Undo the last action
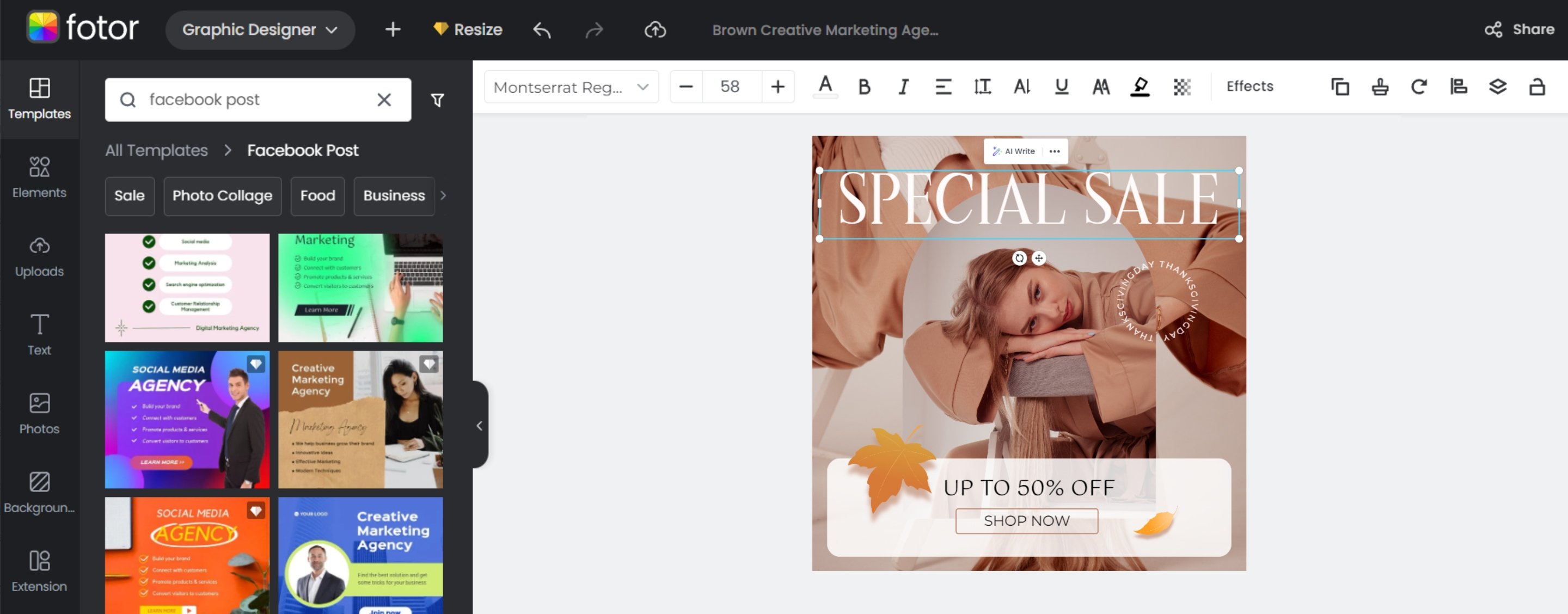Viewport: 1568px width, 614px height. 541,30
